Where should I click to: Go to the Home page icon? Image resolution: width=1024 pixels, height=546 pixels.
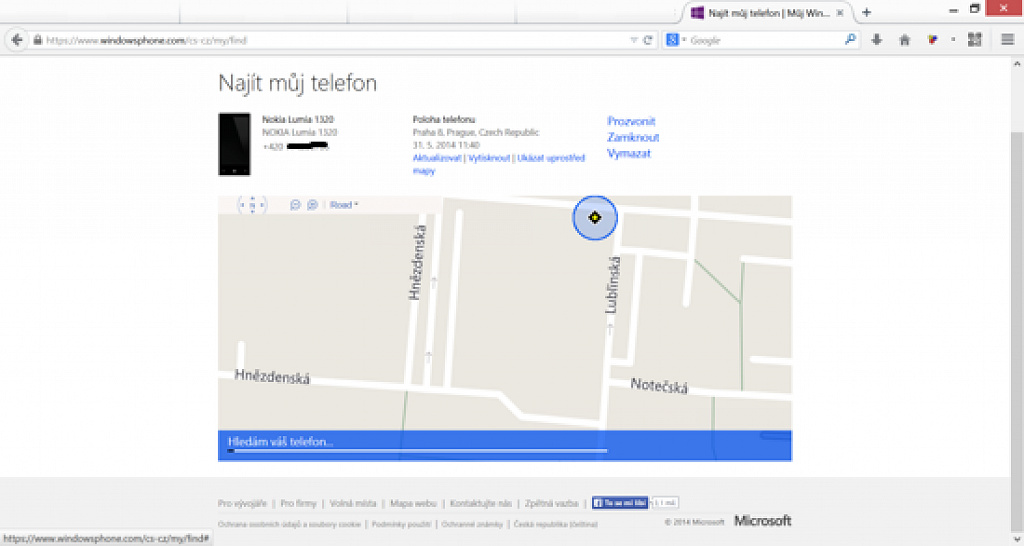[904, 40]
